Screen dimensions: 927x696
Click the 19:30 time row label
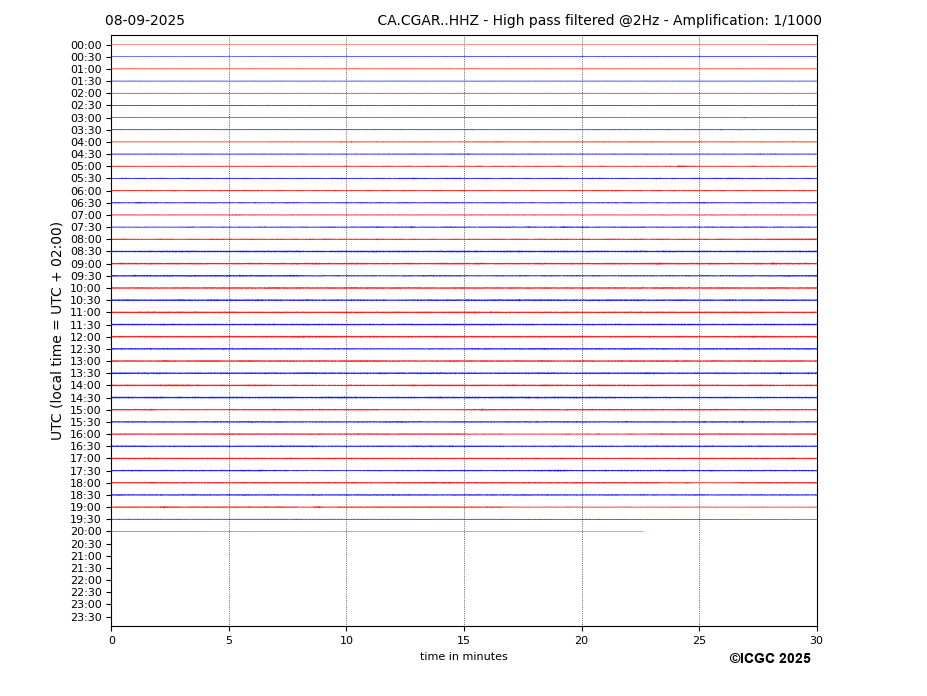pyautogui.click(x=86, y=520)
